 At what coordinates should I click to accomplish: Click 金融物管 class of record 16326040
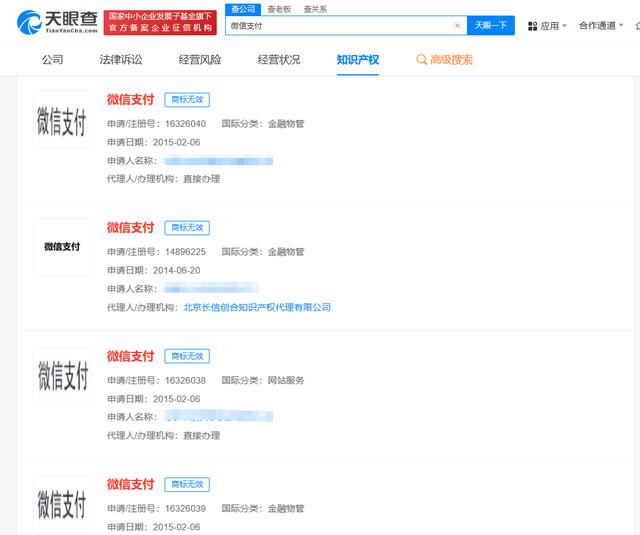[x=286, y=124]
